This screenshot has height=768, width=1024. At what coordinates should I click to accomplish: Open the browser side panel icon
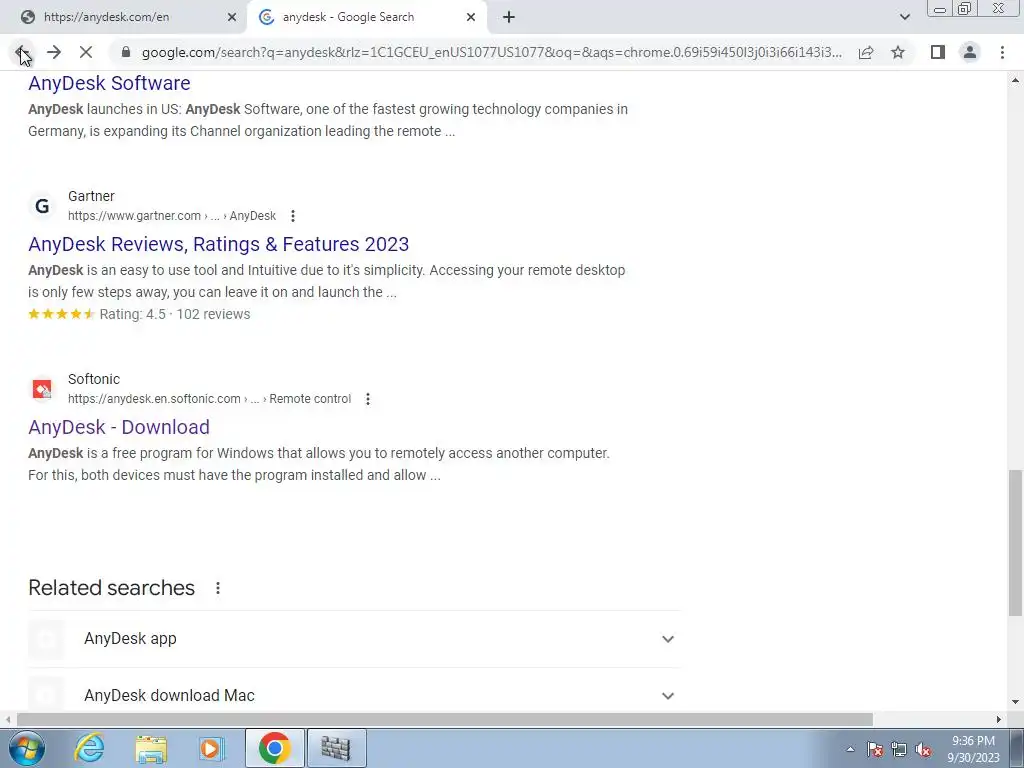(938, 52)
